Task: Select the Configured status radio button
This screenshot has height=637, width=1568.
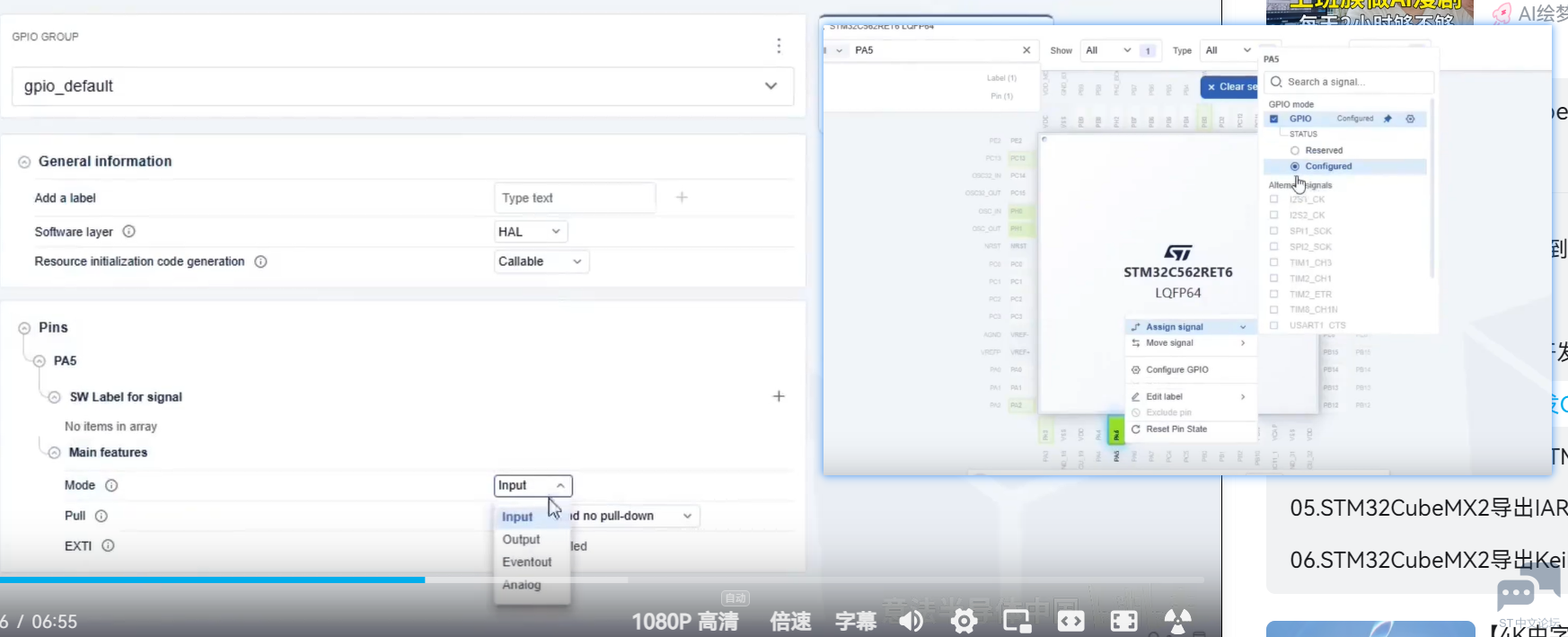Action: (x=1295, y=166)
